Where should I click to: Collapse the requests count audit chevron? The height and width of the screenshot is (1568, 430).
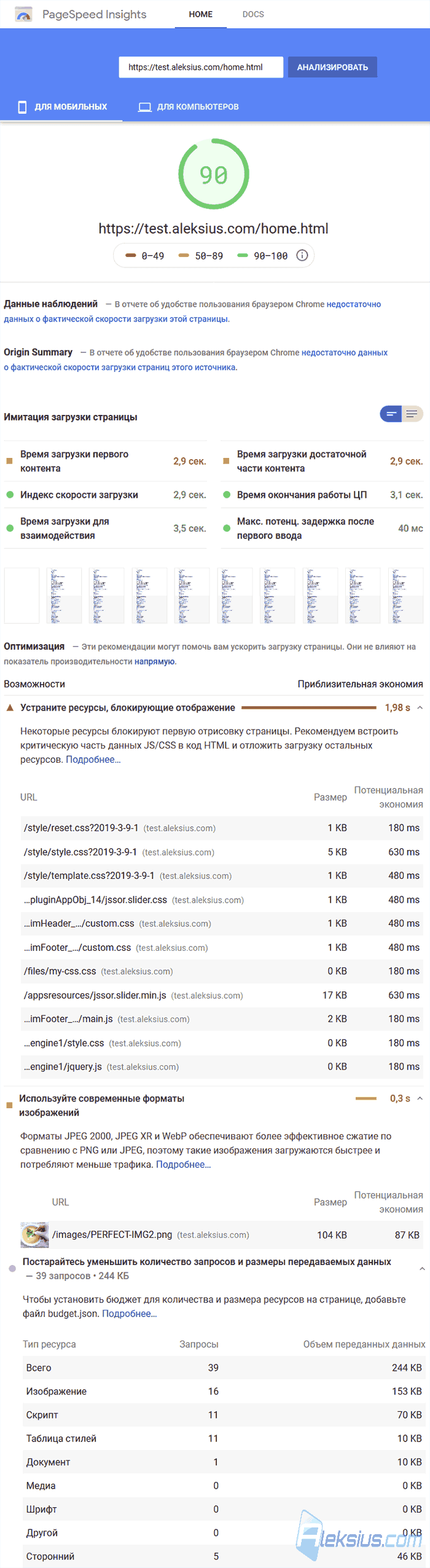(422, 1268)
